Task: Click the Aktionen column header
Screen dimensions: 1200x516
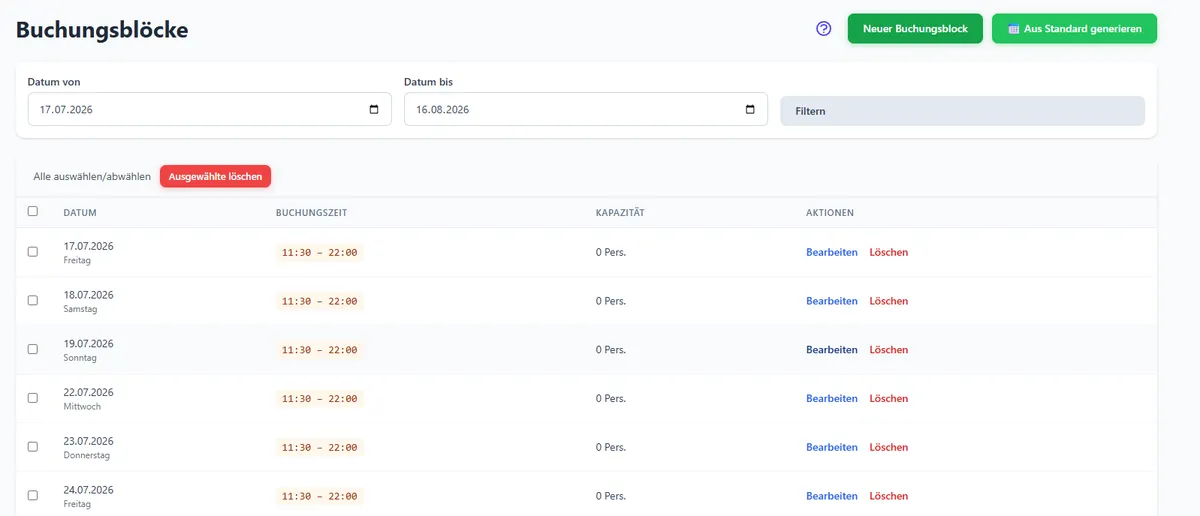Action: click(830, 213)
